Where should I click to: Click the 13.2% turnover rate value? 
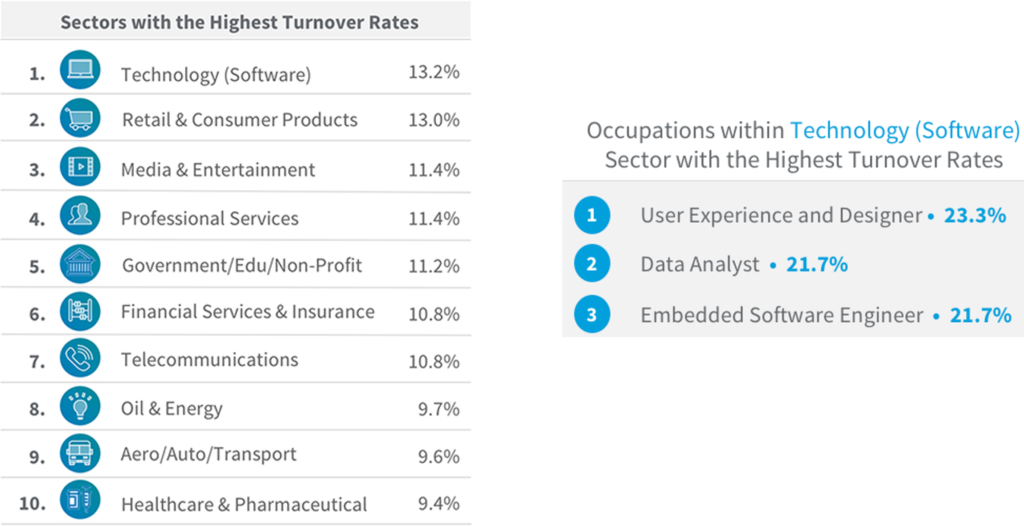tap(434, 72)
